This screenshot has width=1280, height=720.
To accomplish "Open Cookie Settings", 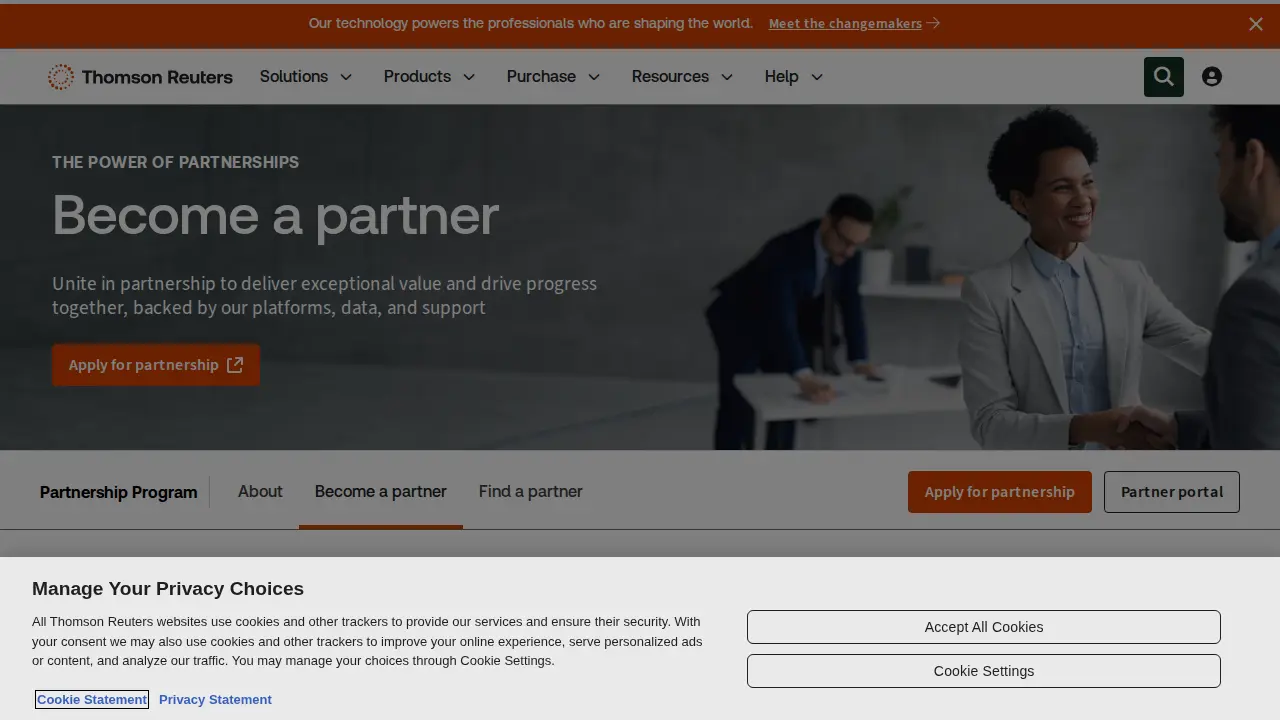I will (x=984, y=671).
